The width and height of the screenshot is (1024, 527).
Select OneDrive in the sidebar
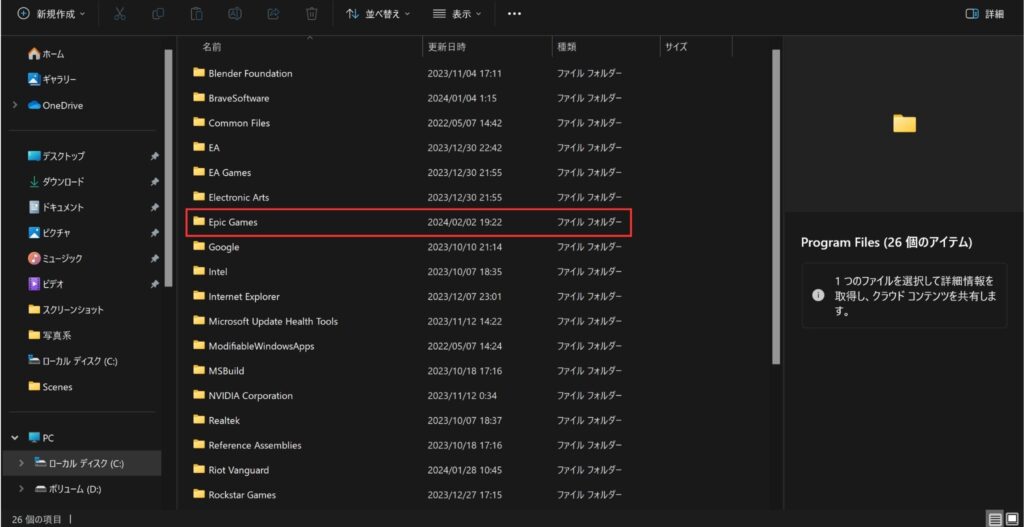point(56,105)
